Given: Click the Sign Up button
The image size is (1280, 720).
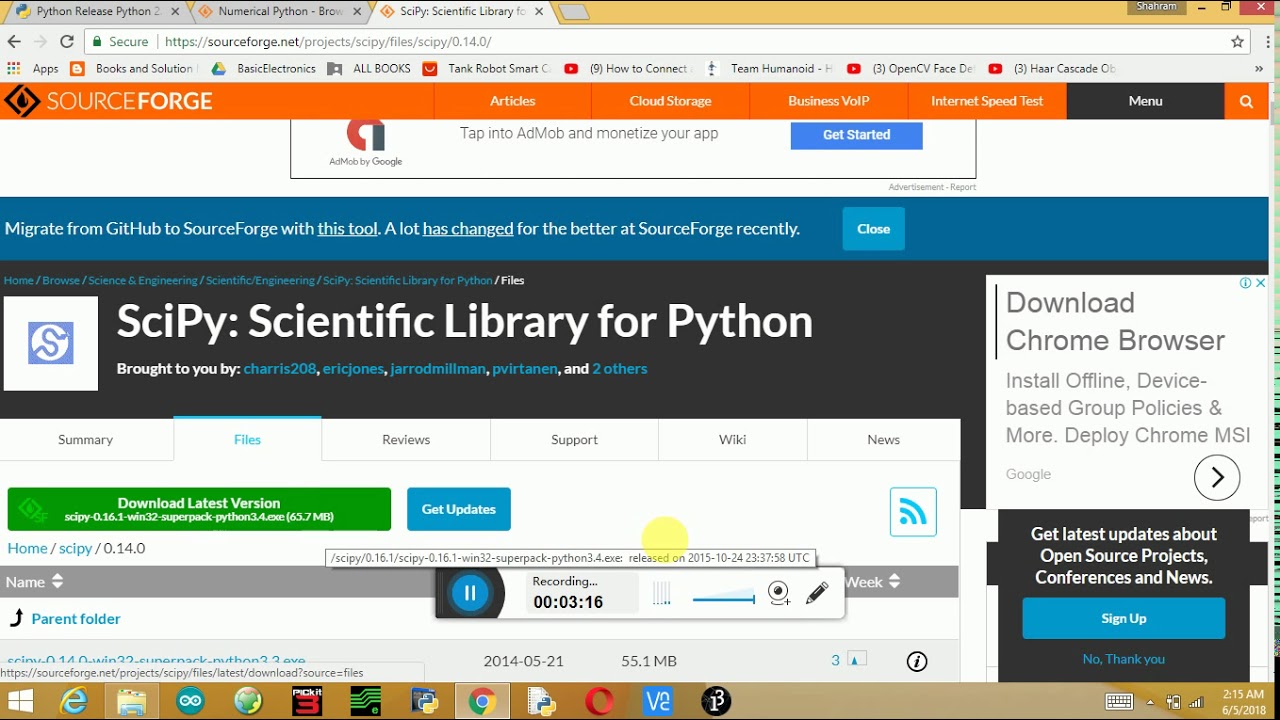Looking at the screenshot, I should click(1124, 618).
